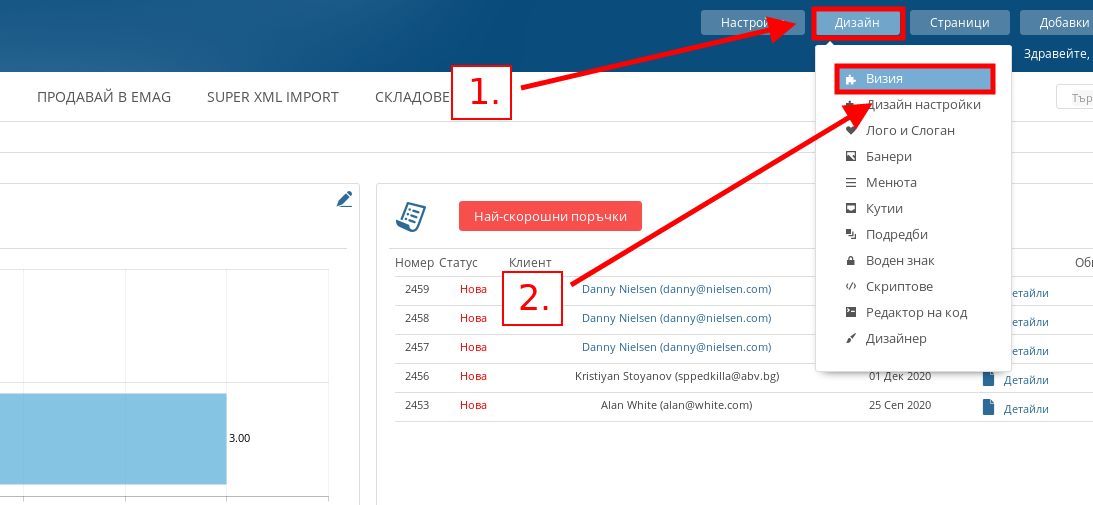Click the heart icon beside Лого и Слоган

pyautogui.click(x=851, y=130)
